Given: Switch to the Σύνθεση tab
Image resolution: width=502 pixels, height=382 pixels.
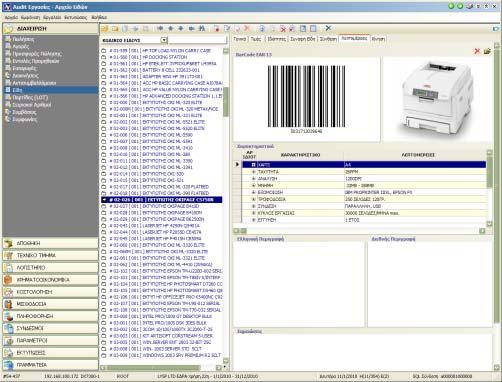Looking at the screenshot, I should (x=328, y=39).
